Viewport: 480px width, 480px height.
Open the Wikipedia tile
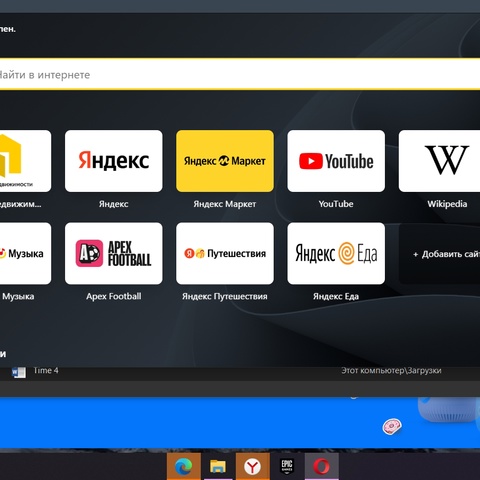click(439, 161)
